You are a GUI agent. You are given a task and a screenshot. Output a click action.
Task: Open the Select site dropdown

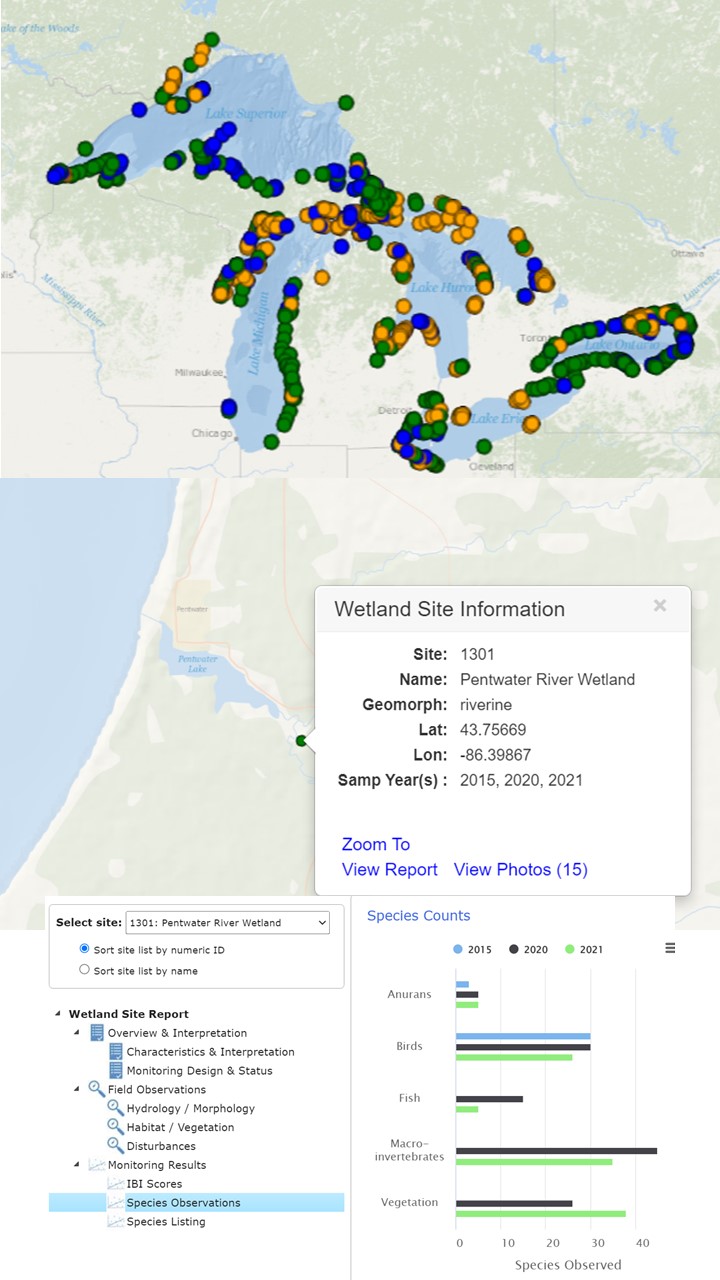tap(227, 922)
